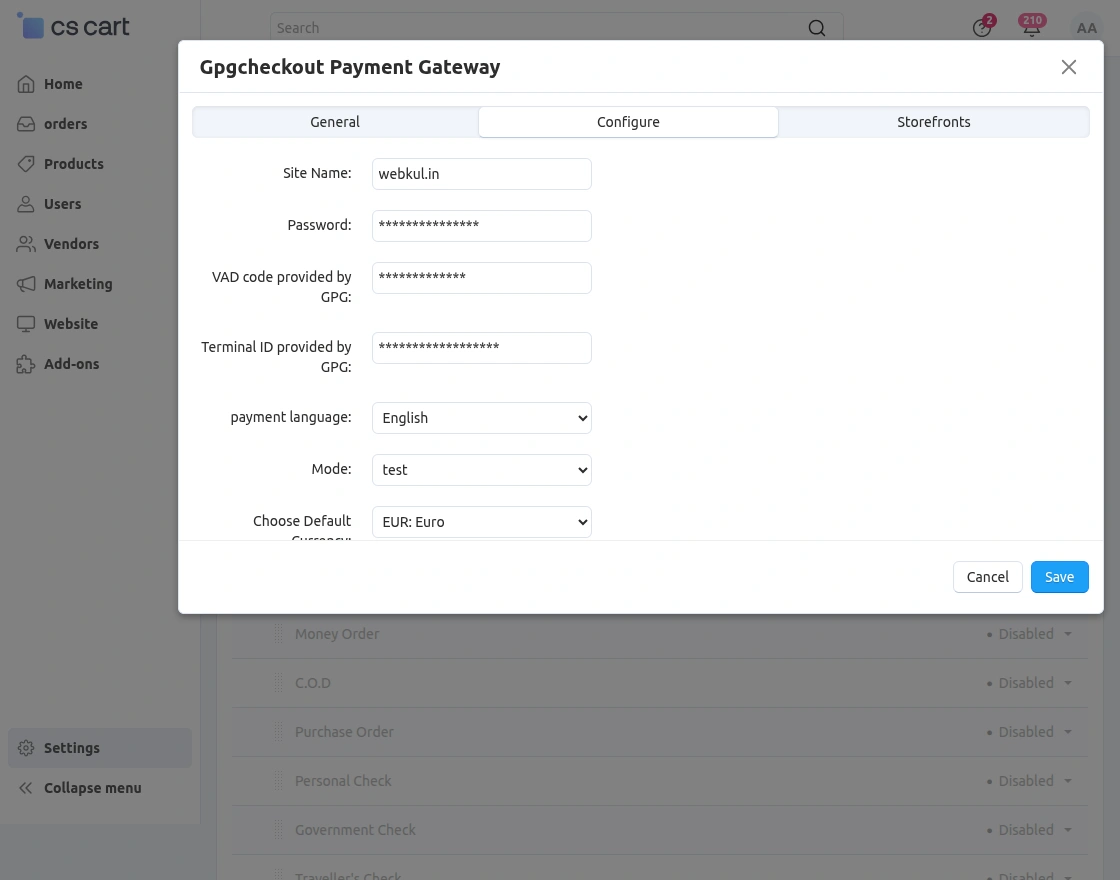Expand Money Order status dropdown
The height and width of the screenshot is (880, 1120).
1029,634
